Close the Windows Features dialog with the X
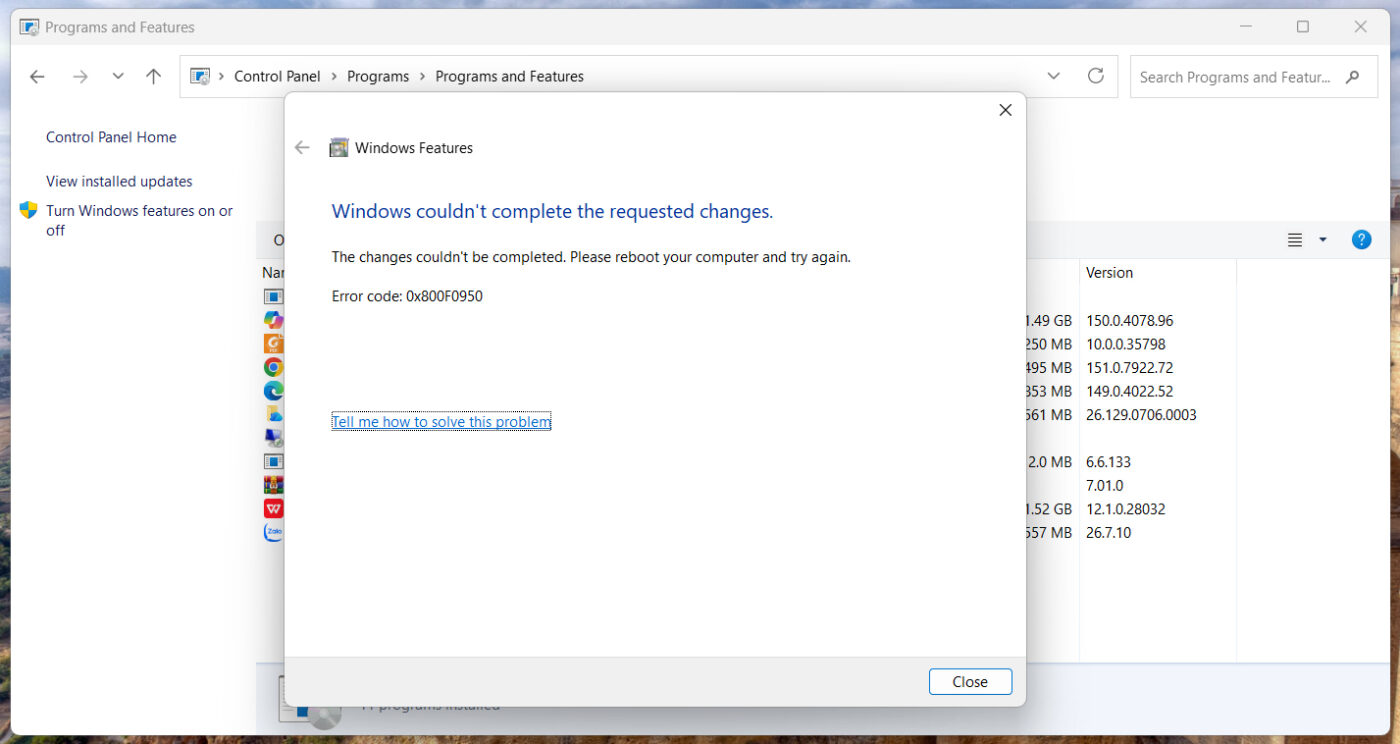Image resolution: width=1400 pixels, height=744 pixels. point(1006,110)
